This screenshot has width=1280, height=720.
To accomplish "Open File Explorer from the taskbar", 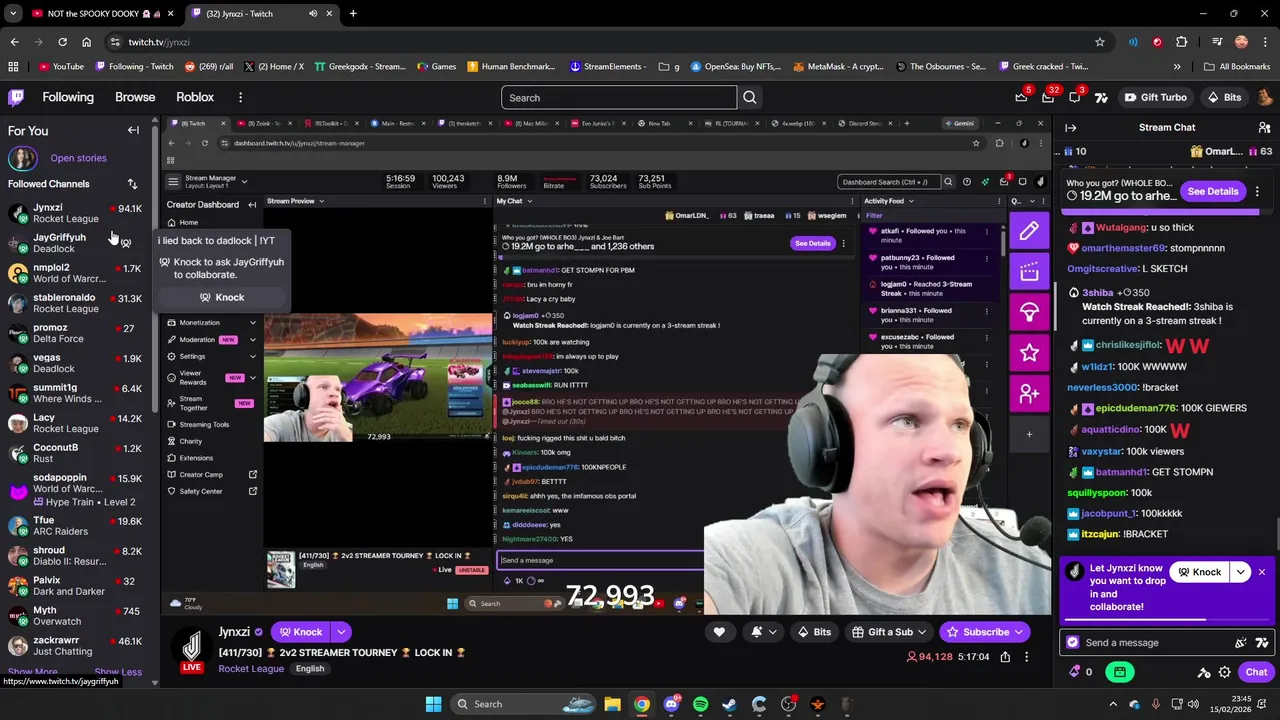I will click(x=612, y=704).
